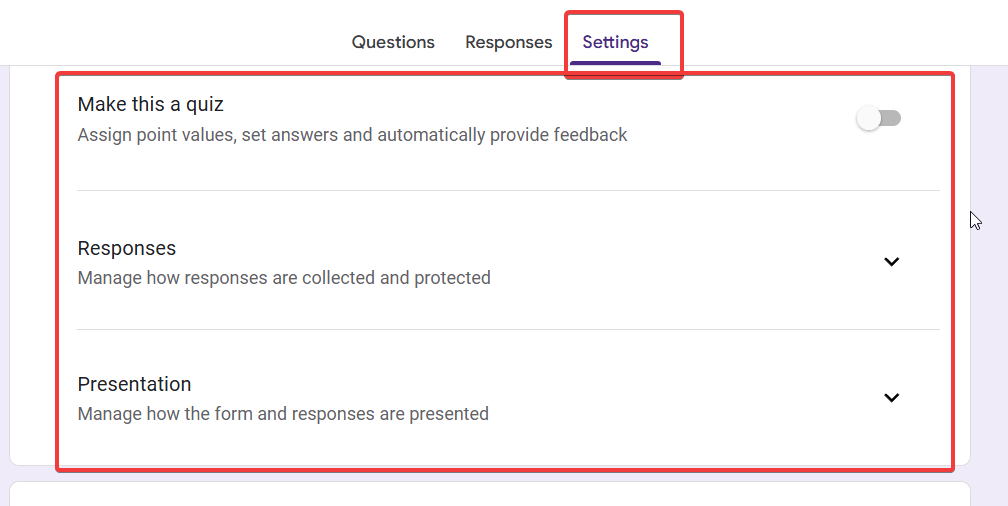Image resolution: width=1008 pixels, height=506 pixels.
Task: Click the word quiz in the heading
Action: pyautogui.click(x=205, y=104)
